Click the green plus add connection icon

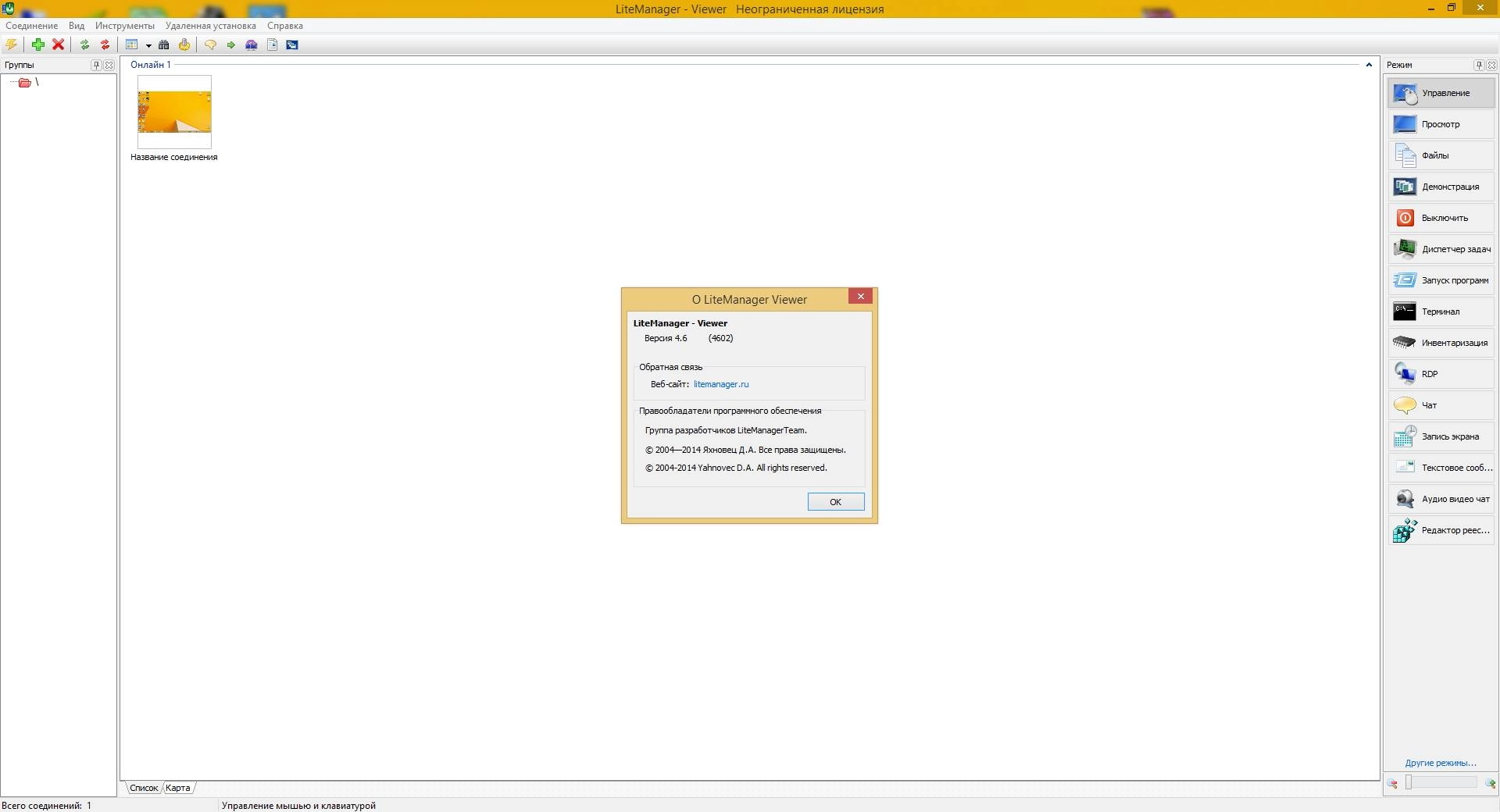tap(37, 45)
